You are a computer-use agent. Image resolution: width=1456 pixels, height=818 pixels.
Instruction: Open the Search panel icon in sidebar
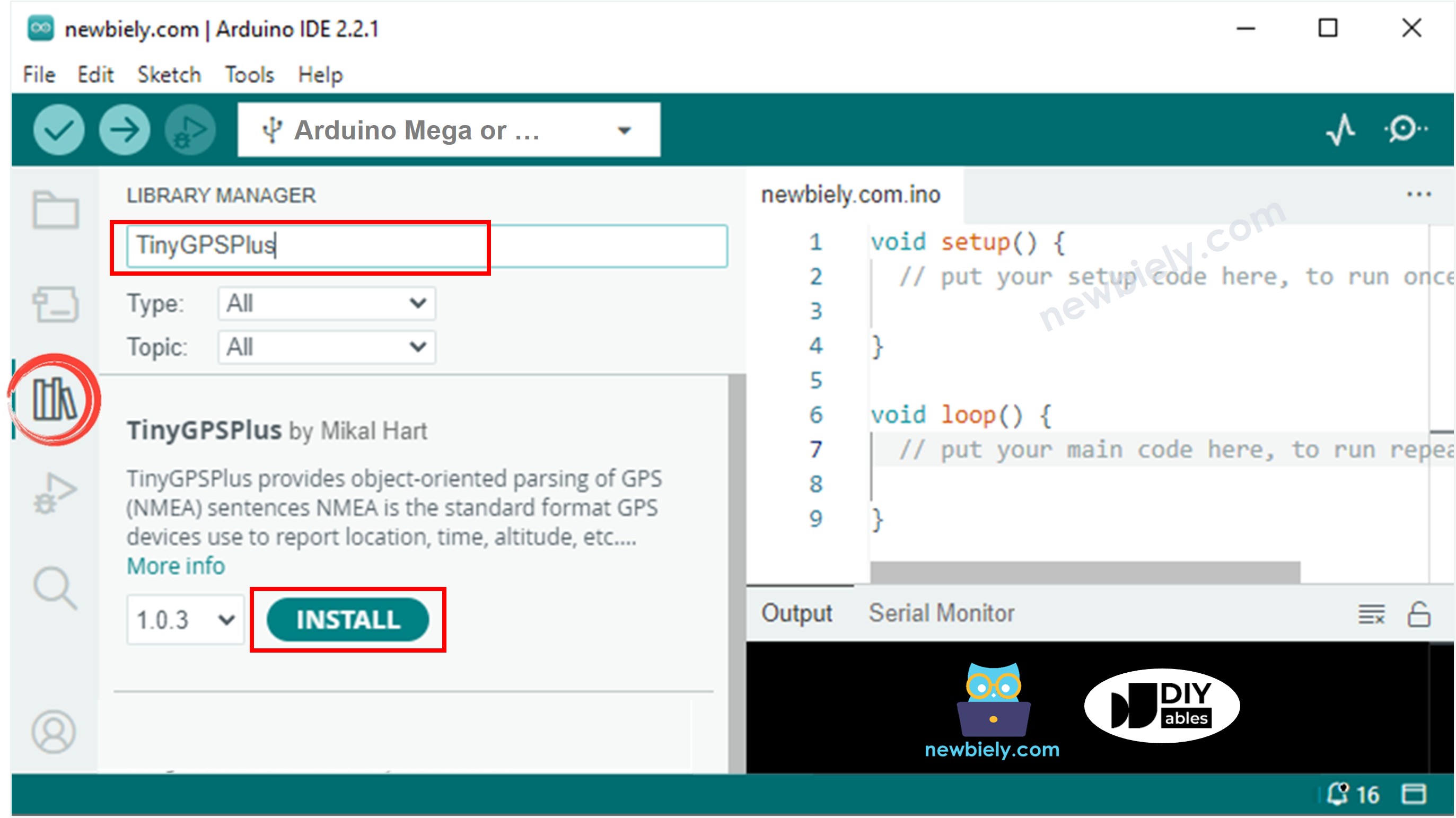click(x=55, y=588)
